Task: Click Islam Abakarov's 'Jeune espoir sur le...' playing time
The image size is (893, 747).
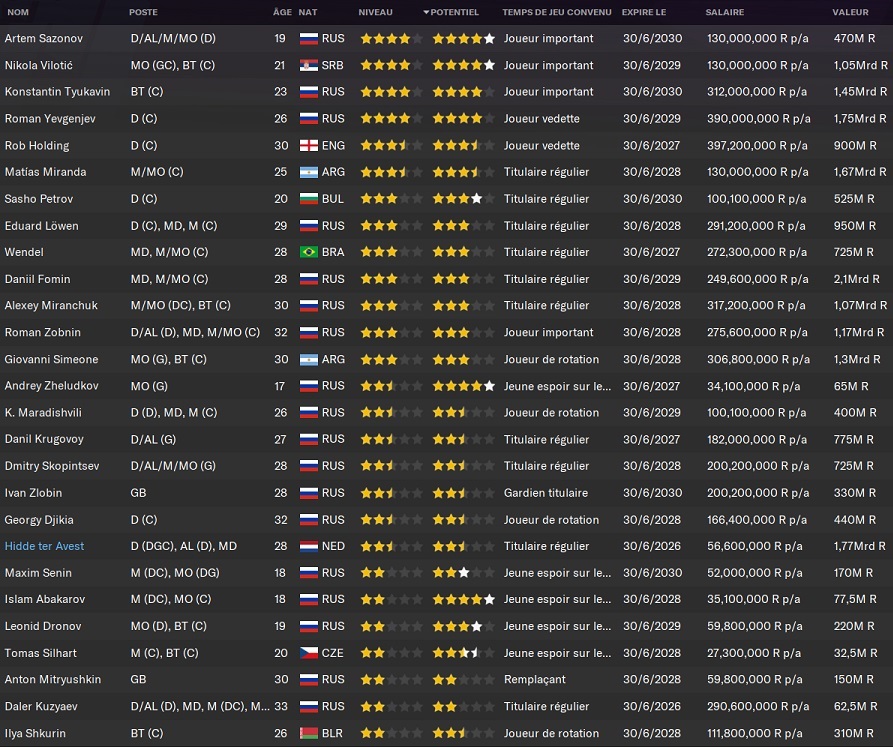Action: point(557,599)
